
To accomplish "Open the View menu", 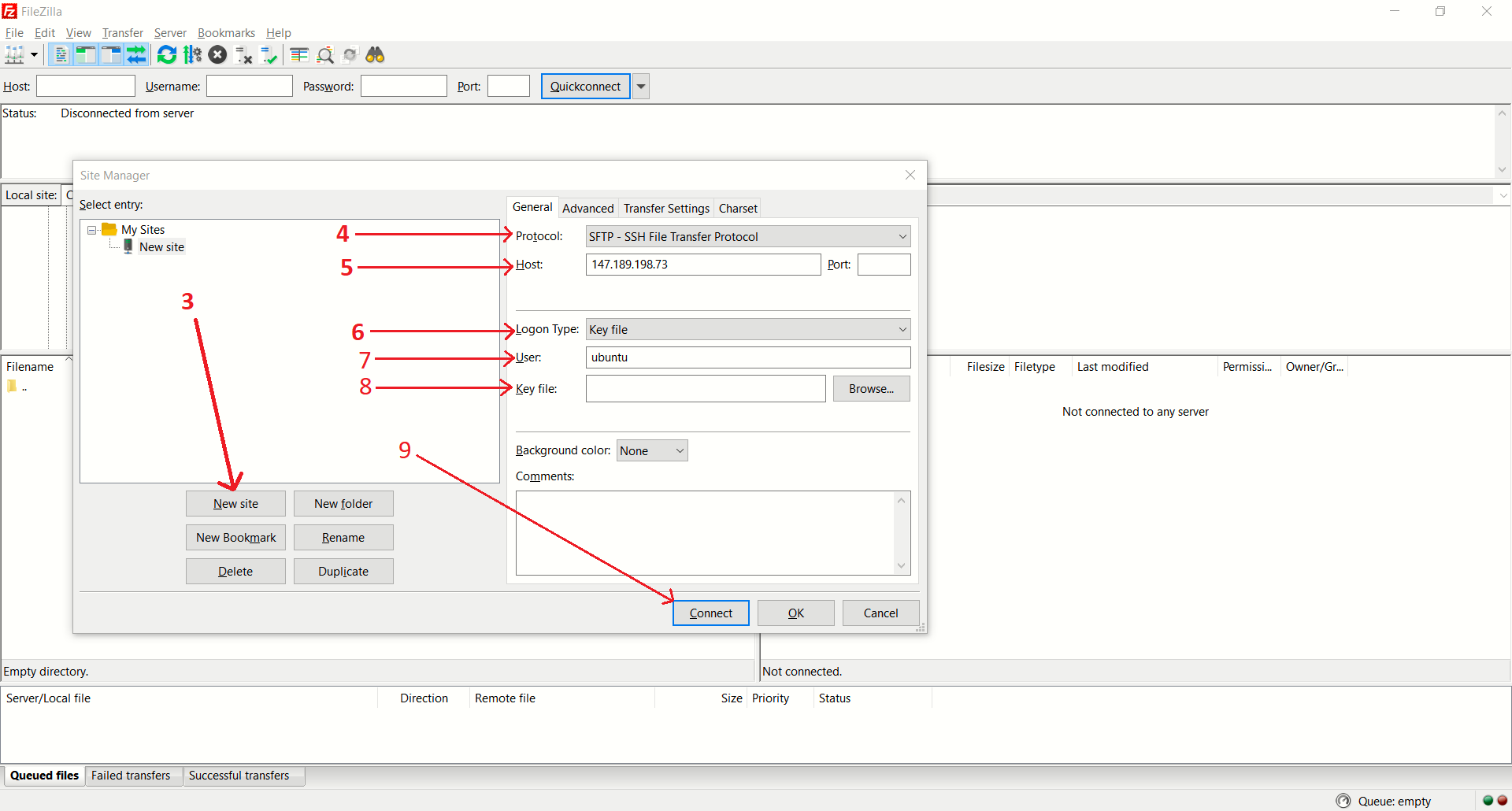I will [x=78, y=33].
